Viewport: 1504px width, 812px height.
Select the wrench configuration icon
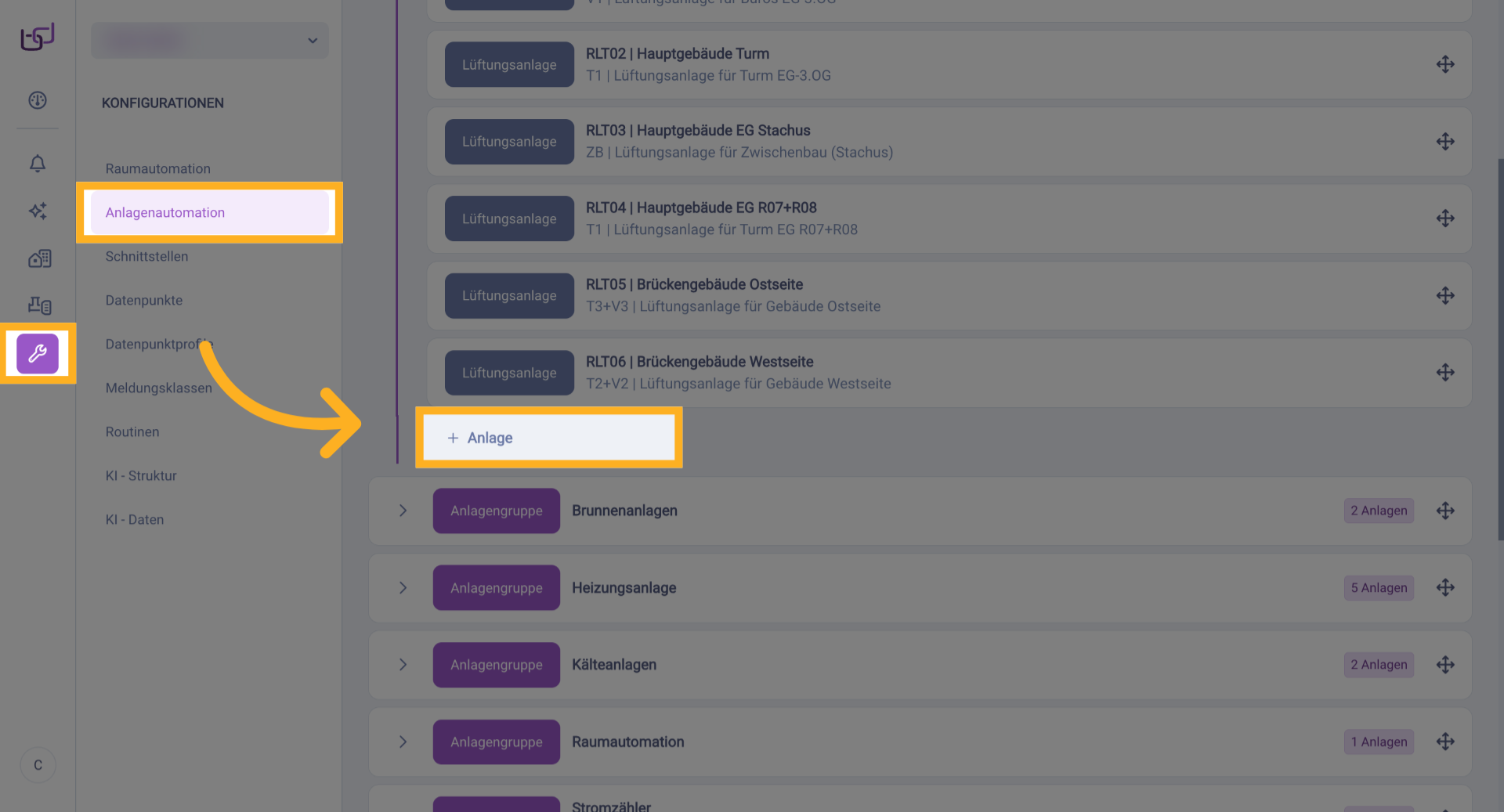pos(38,354)
